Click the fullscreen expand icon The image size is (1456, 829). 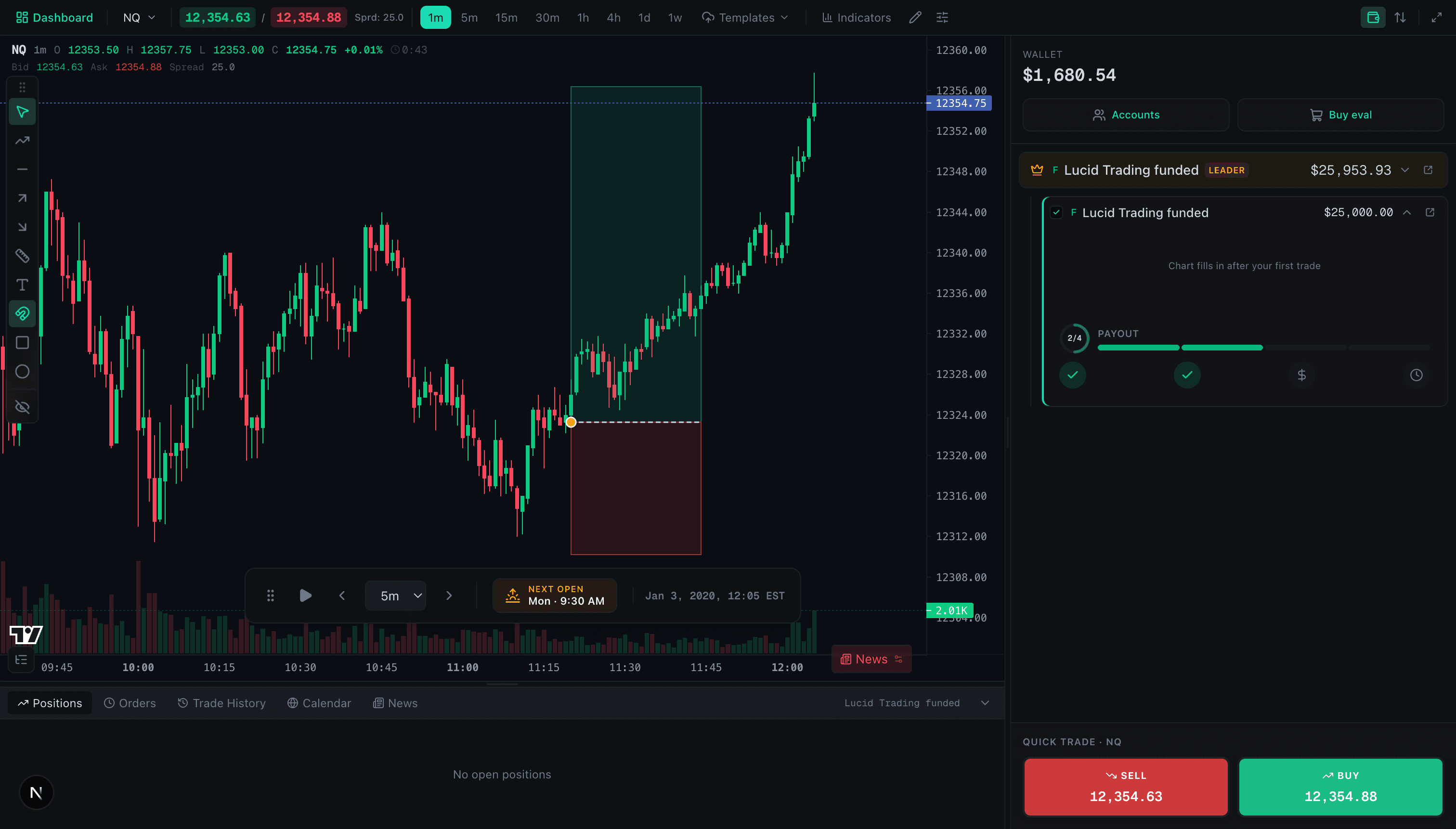(x=1437, y=18)
